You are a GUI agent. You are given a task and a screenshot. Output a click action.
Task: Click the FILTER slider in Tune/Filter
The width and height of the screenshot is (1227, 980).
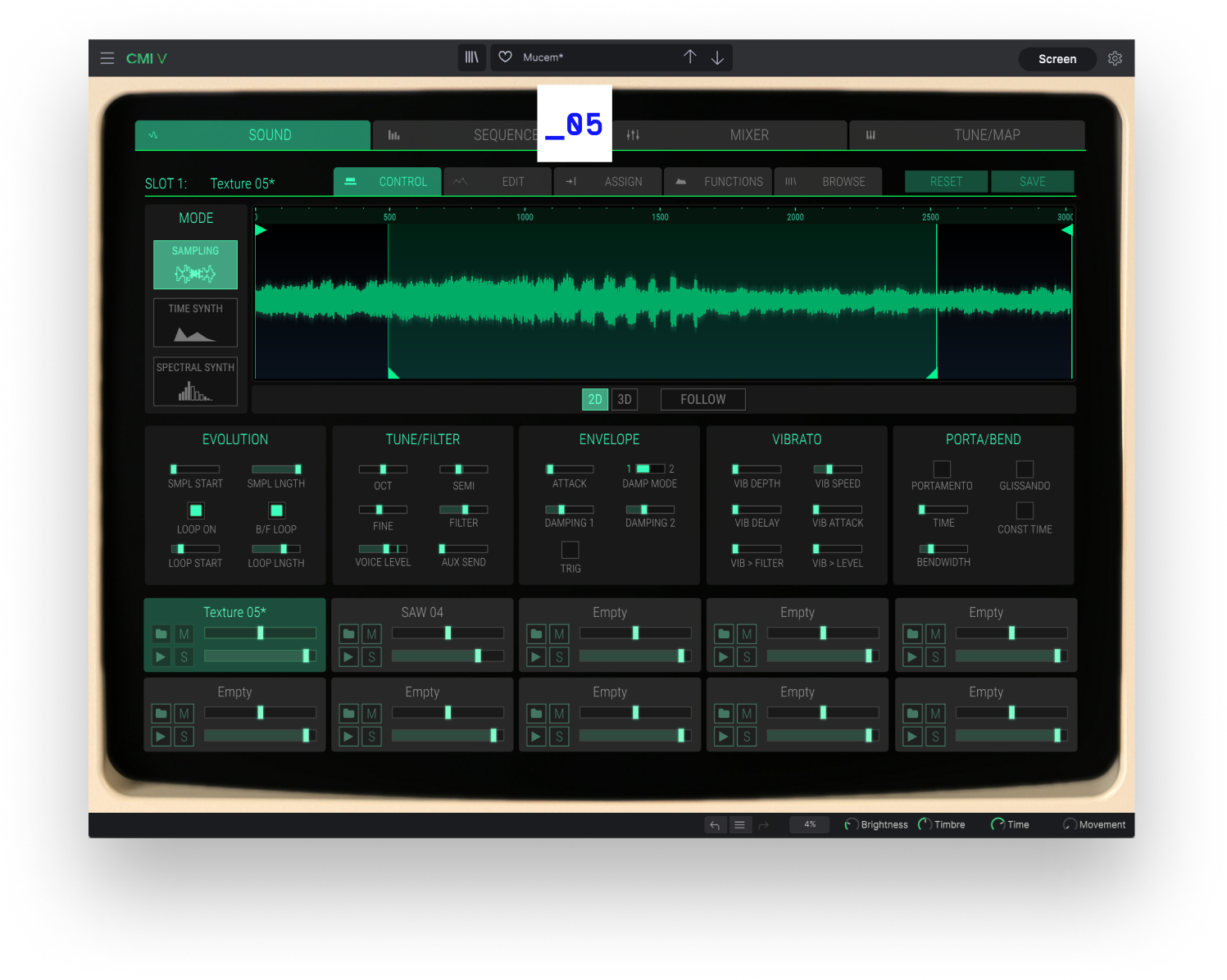coord(464,510)
